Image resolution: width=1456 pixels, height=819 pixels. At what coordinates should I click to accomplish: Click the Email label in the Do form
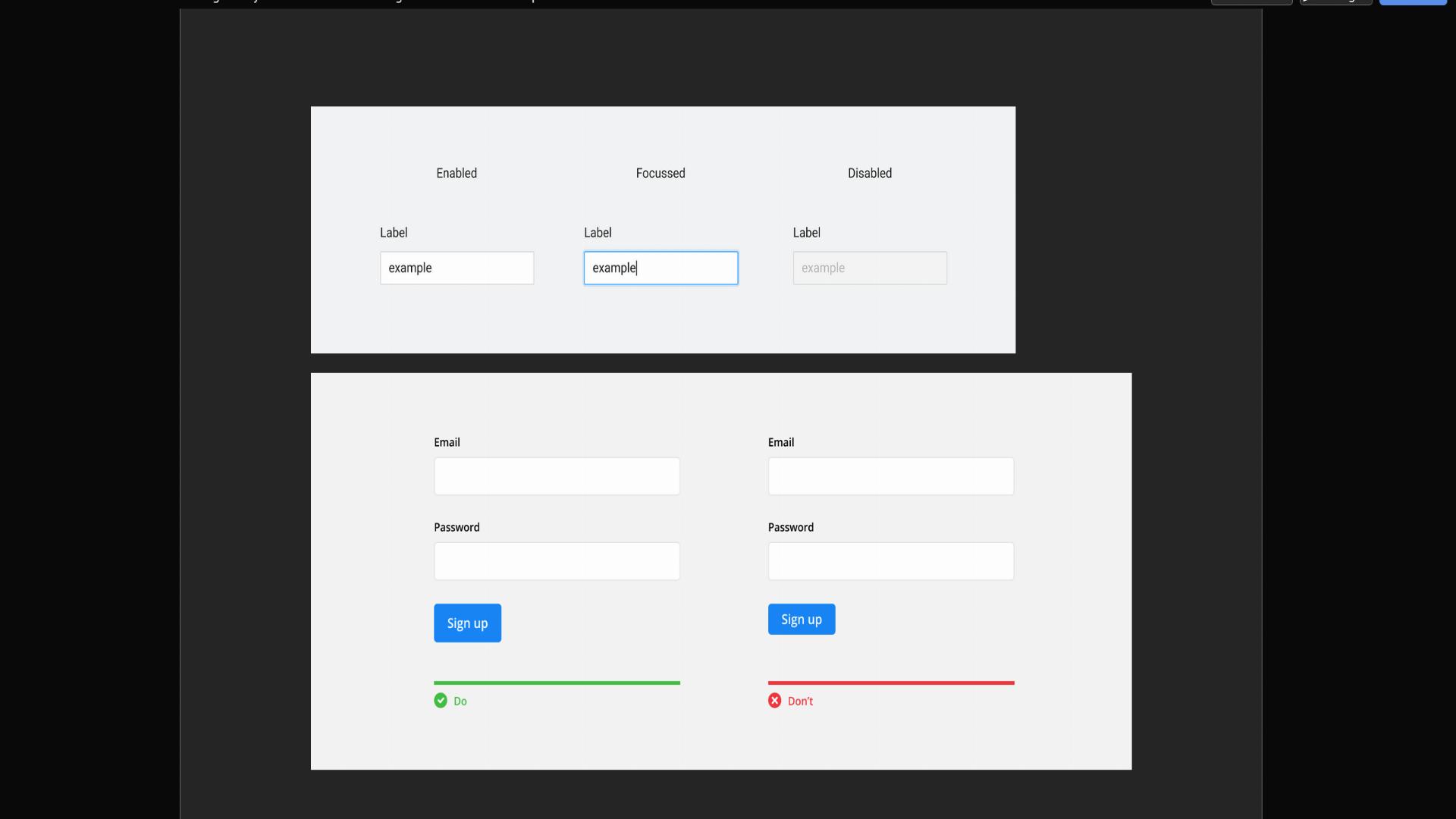(447, 442)
